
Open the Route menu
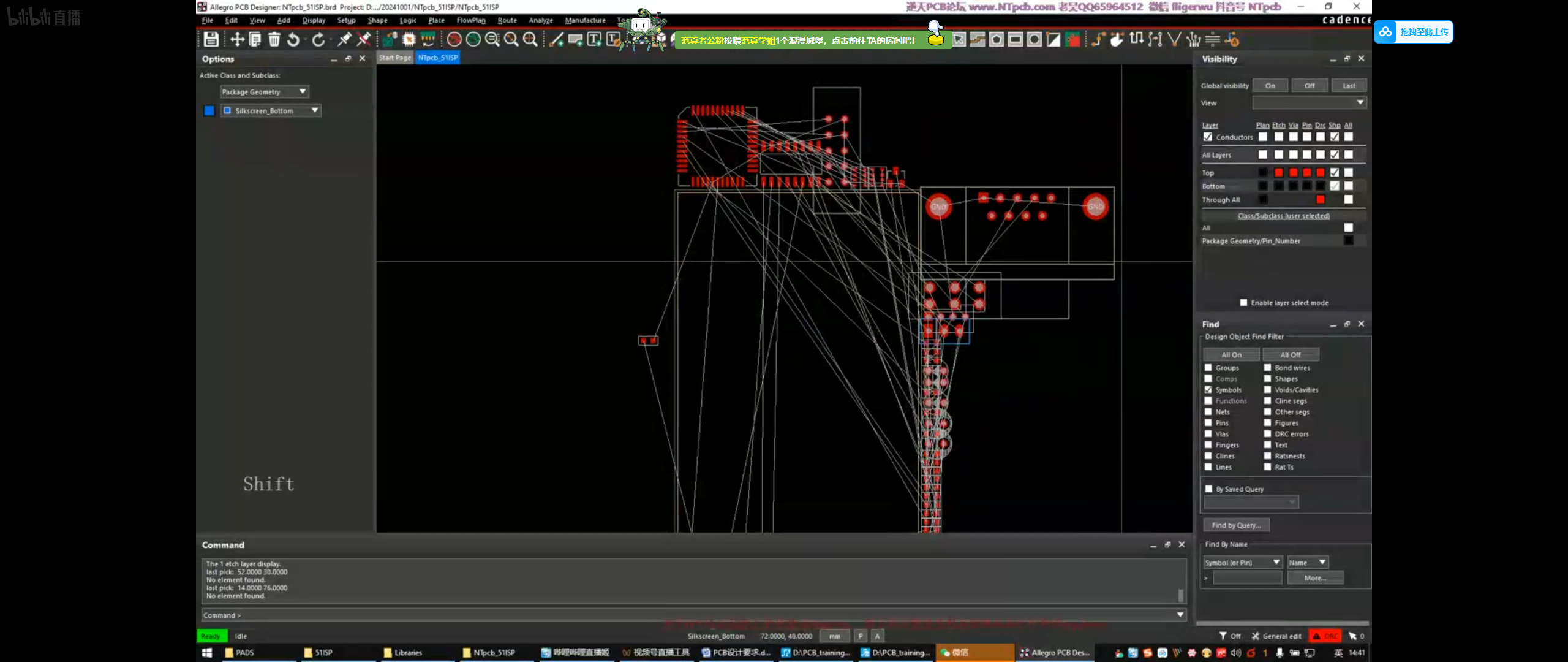pos(507,20)
